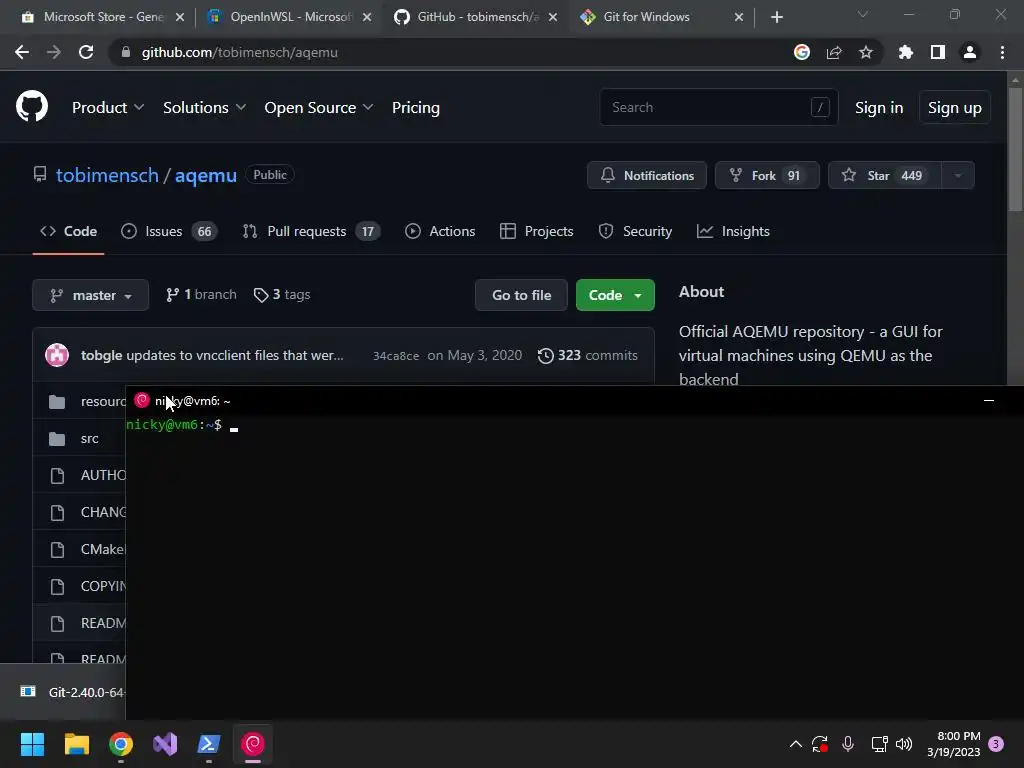The height and width of the screenshot is (768, 1024).
Task: Open Chrome tab search chevron
Action: [x=863, y=14]
